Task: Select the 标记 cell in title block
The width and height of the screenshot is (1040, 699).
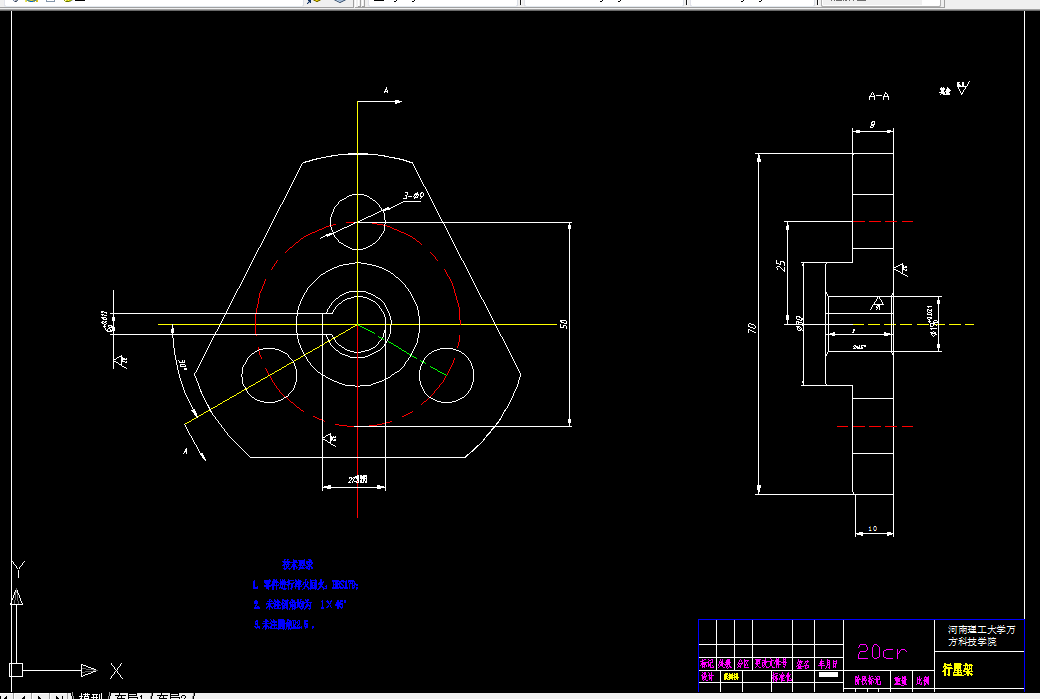Action: click(x=707, y=663)
